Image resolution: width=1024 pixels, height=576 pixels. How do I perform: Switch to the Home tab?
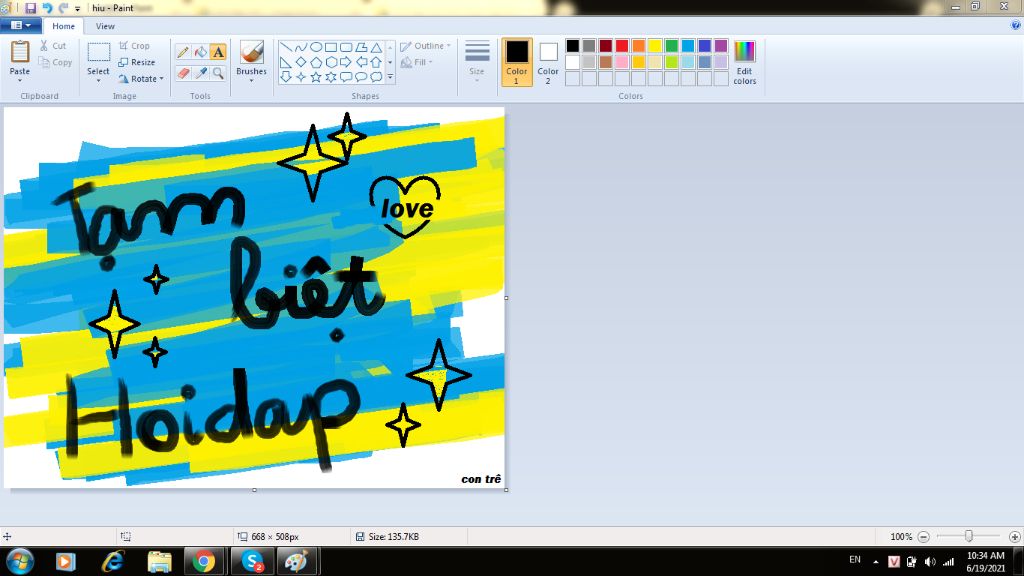click(63, 26)
